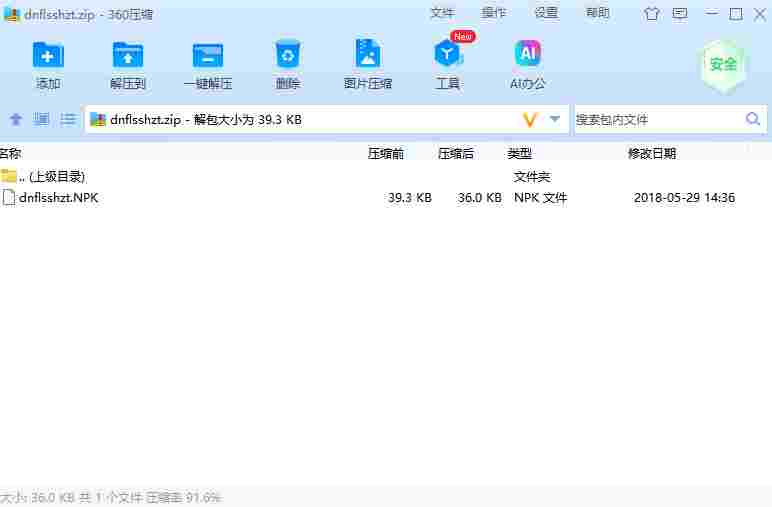Sort by 名称 column header
Screen dimensions: 772x507
click(10, 154)
